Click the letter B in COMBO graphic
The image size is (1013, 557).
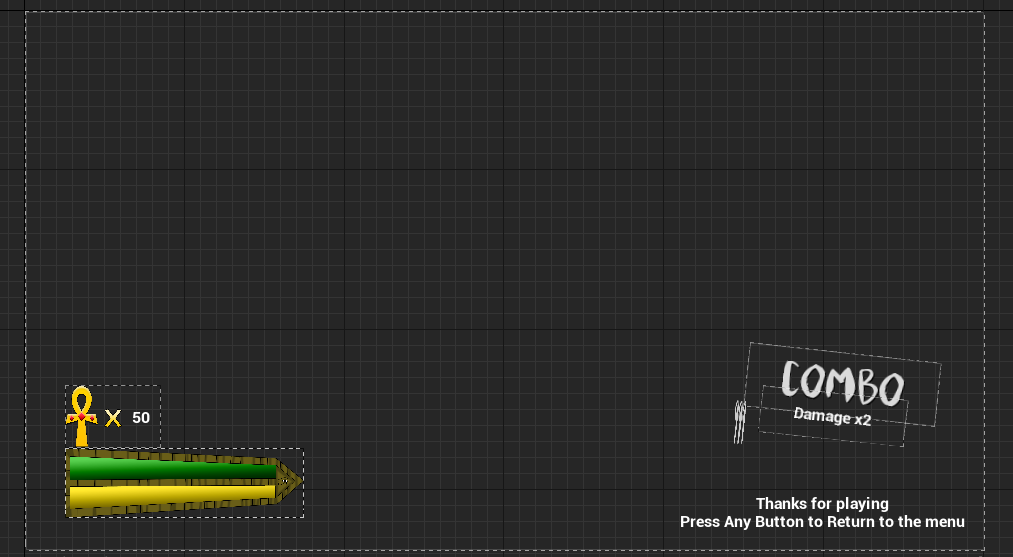pyautogui.click(x=868, y=387)
